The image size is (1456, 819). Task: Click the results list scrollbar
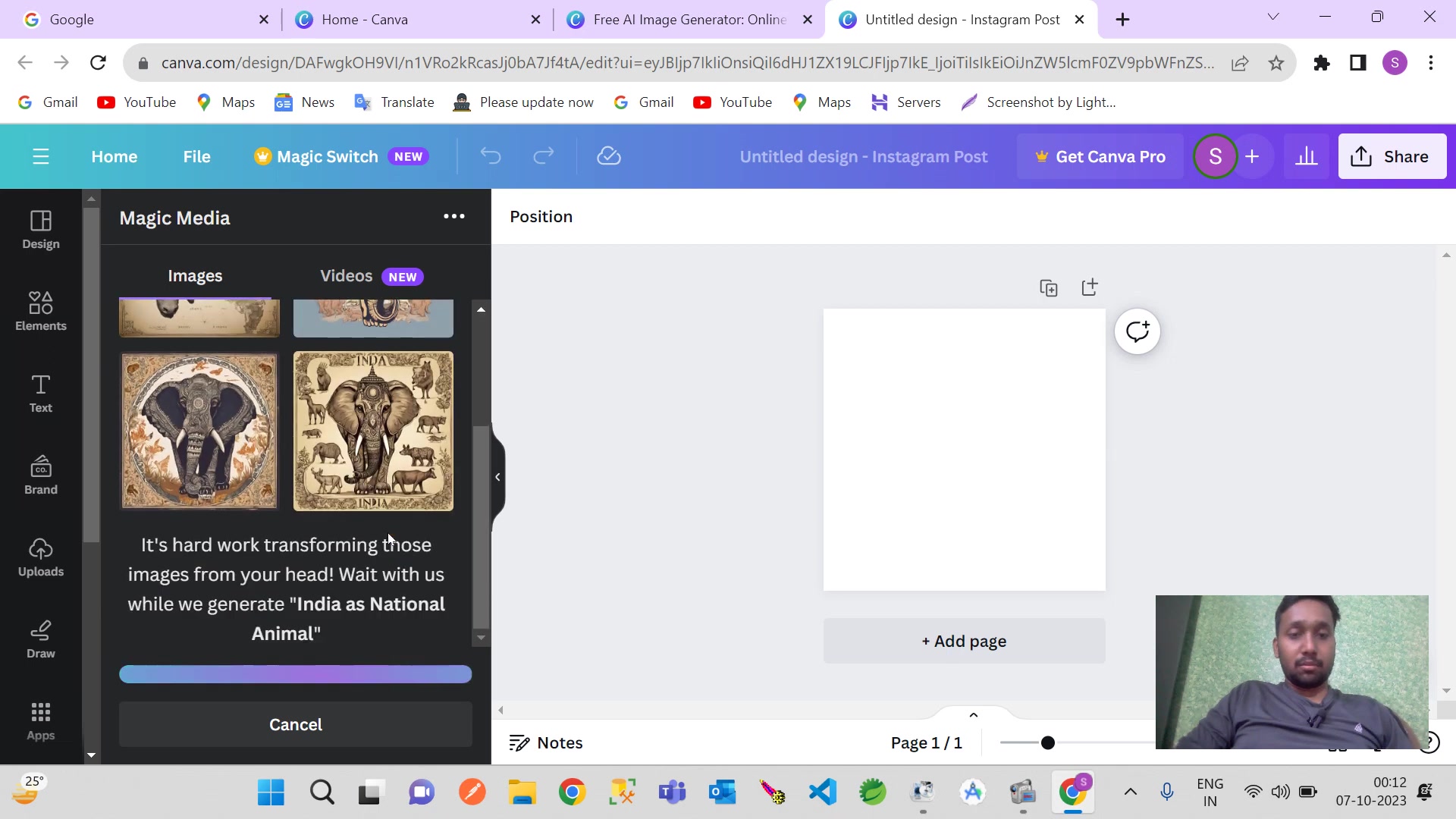[481, 526]
